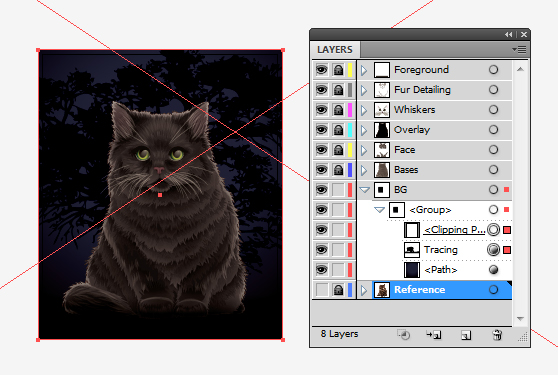
Task: Click the red selection indicator of BG
Action: 506,190
